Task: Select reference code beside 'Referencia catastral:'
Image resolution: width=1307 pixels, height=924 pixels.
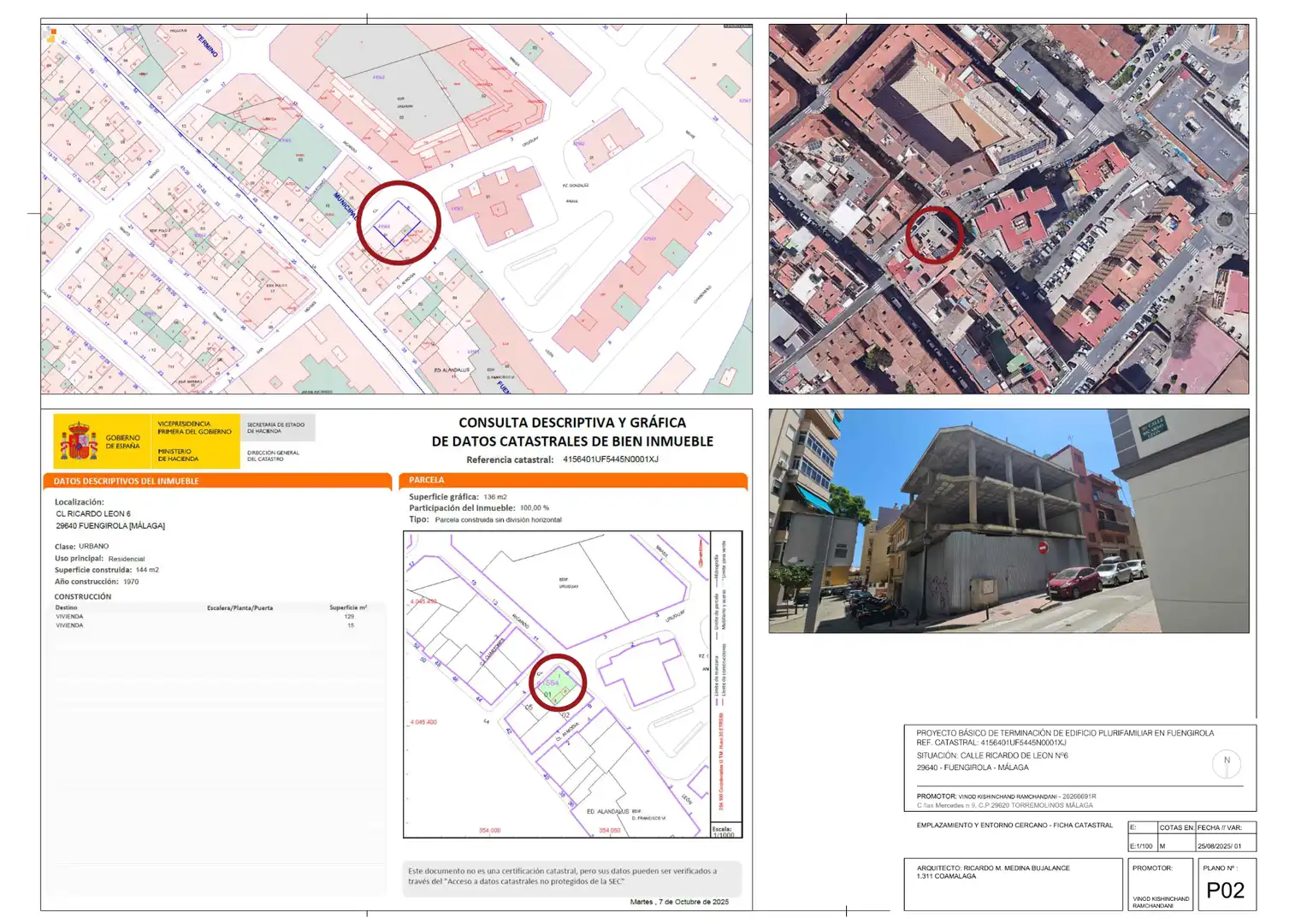Action: [611, 459]
